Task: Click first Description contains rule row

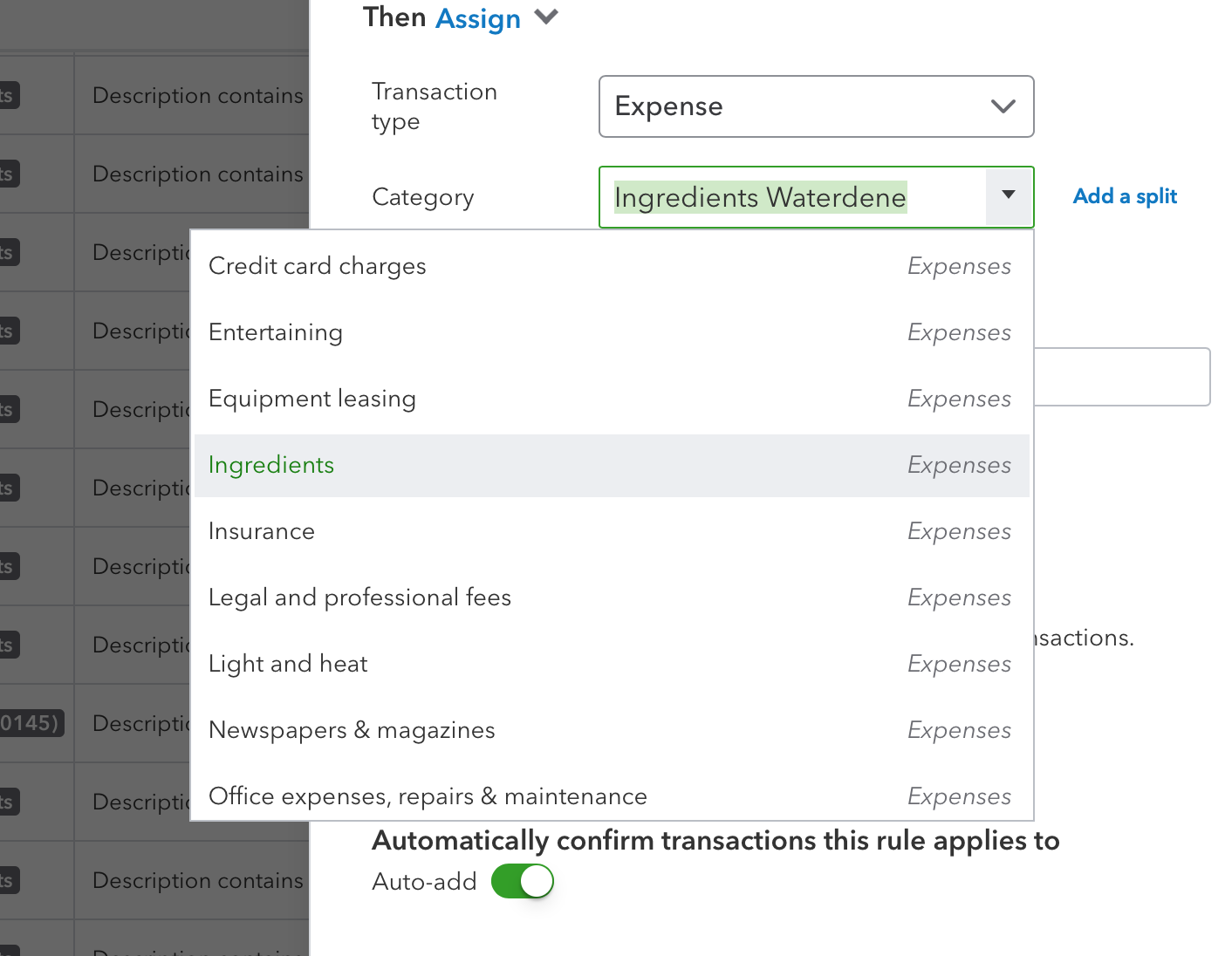Action: tap(197, 96)
